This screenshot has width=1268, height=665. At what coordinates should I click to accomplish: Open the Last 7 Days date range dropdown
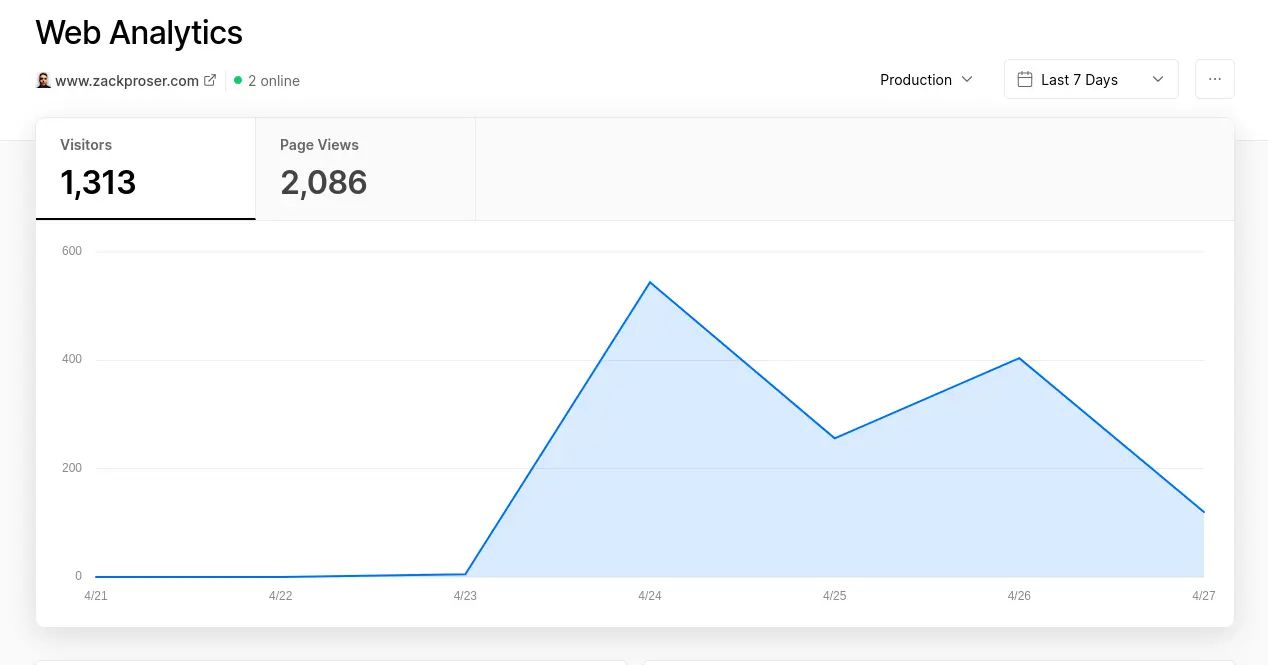coord(1090,79)
